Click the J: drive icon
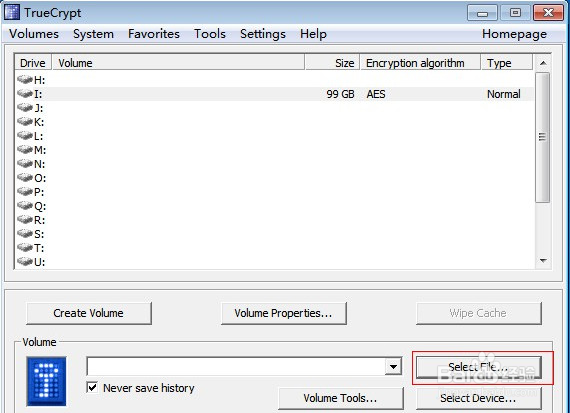 click(25, 108)
